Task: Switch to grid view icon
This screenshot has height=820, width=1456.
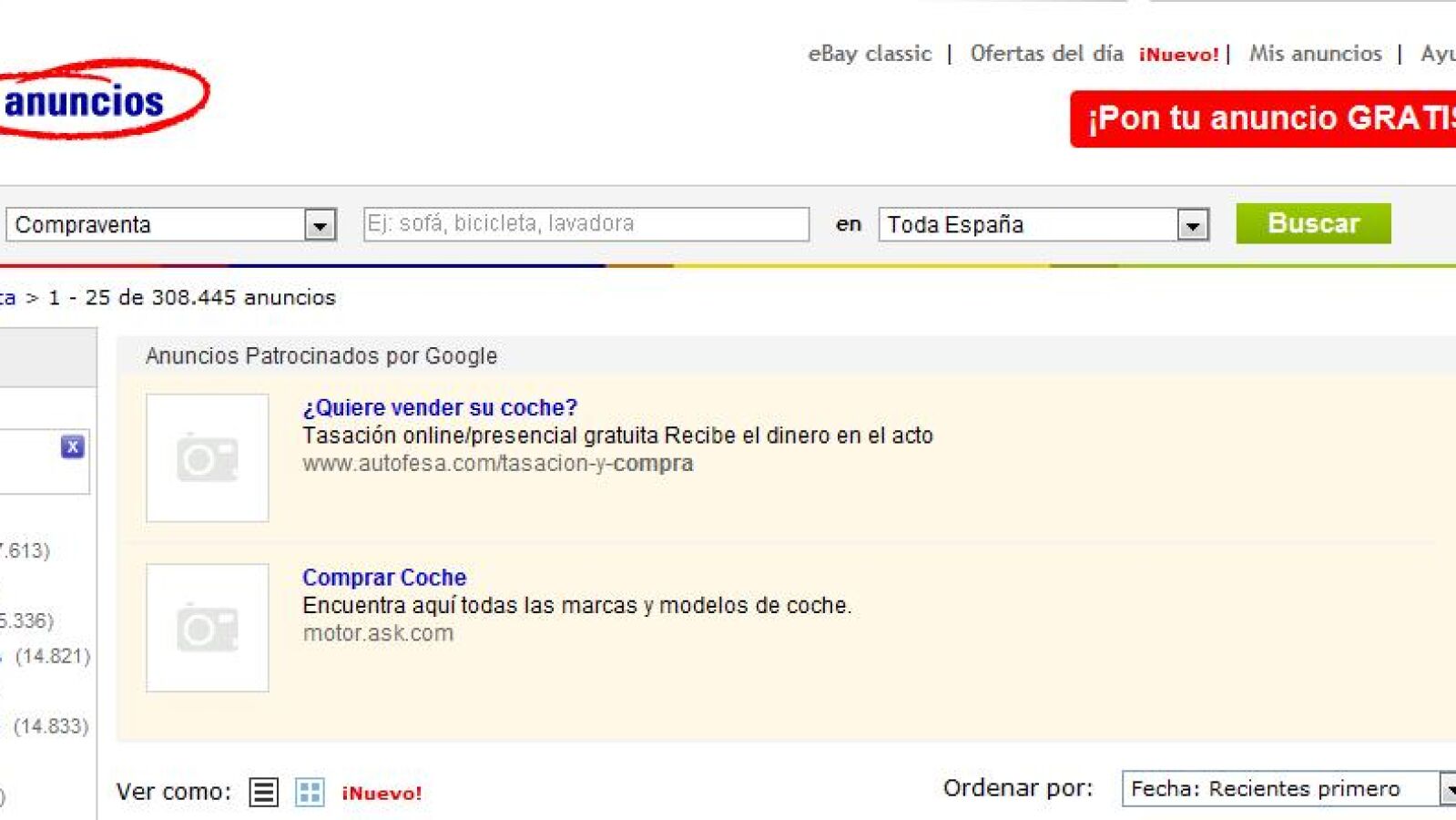Action: coord(310,792)
